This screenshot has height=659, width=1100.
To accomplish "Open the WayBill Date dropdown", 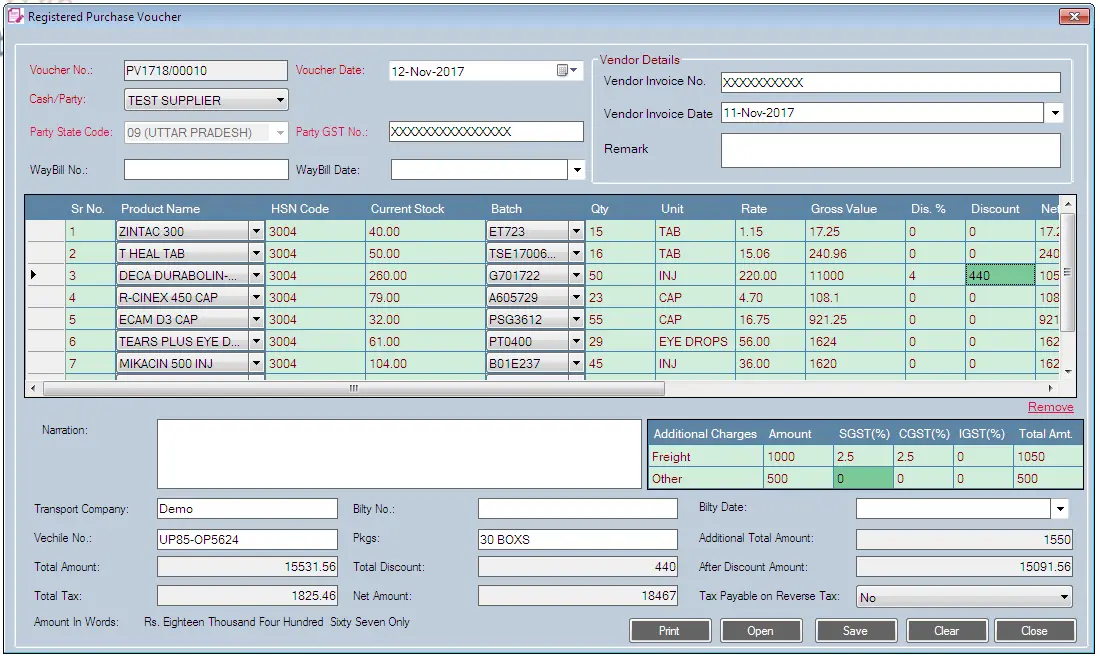I will pyautogui.click(x=576, y=171).
